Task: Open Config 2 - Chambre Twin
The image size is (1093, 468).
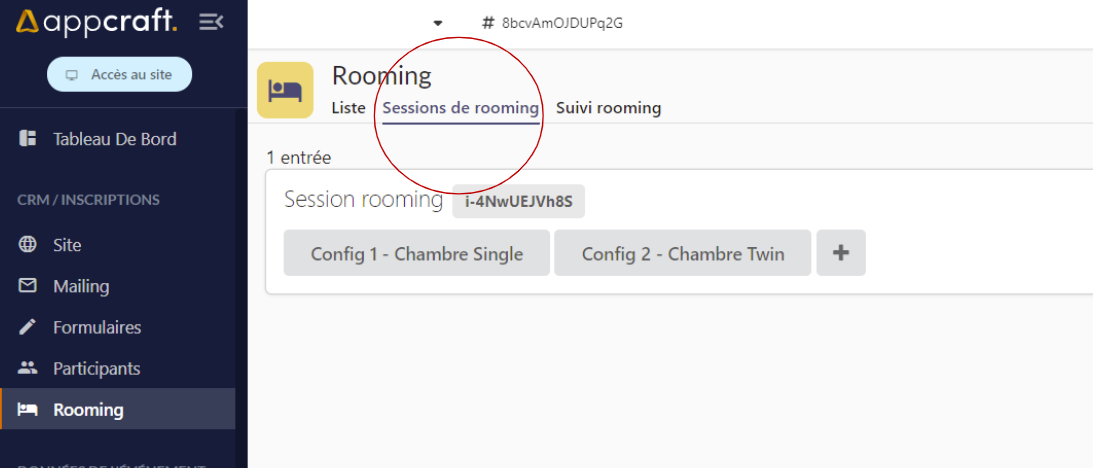Action: pos(683,253)
